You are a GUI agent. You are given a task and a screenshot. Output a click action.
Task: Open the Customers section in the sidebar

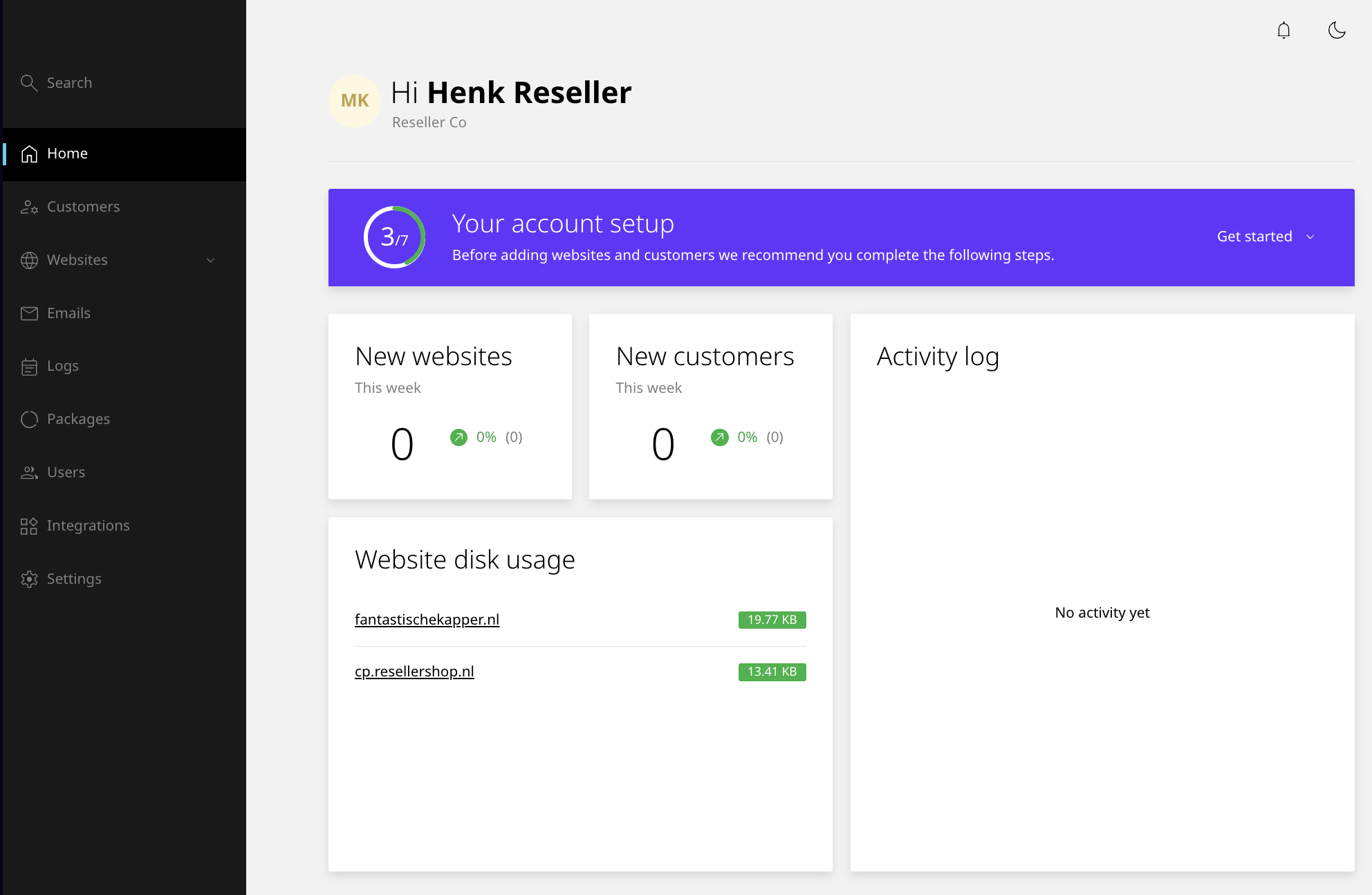(x=83, y=206)
